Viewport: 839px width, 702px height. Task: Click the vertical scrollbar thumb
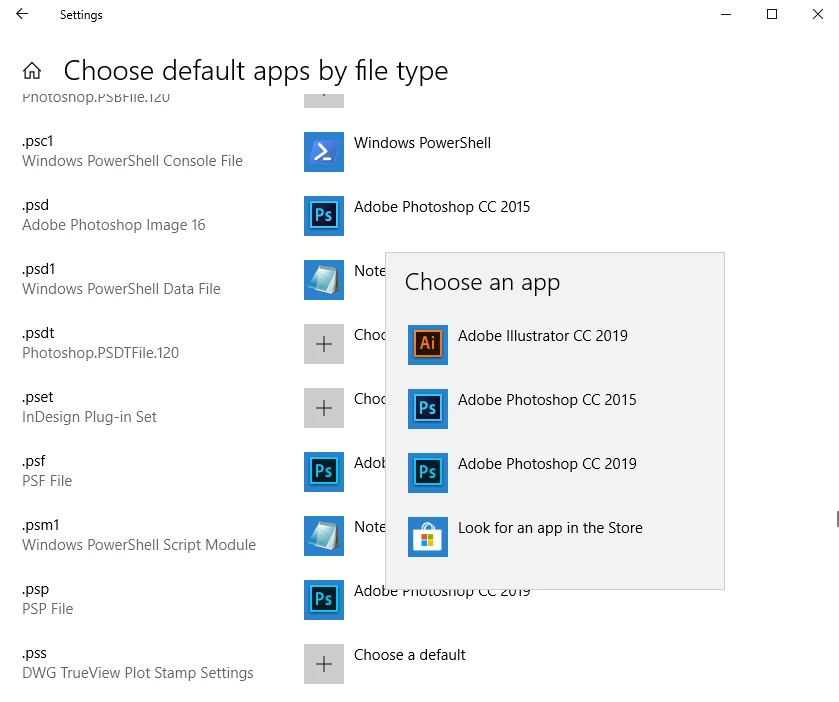837,519
